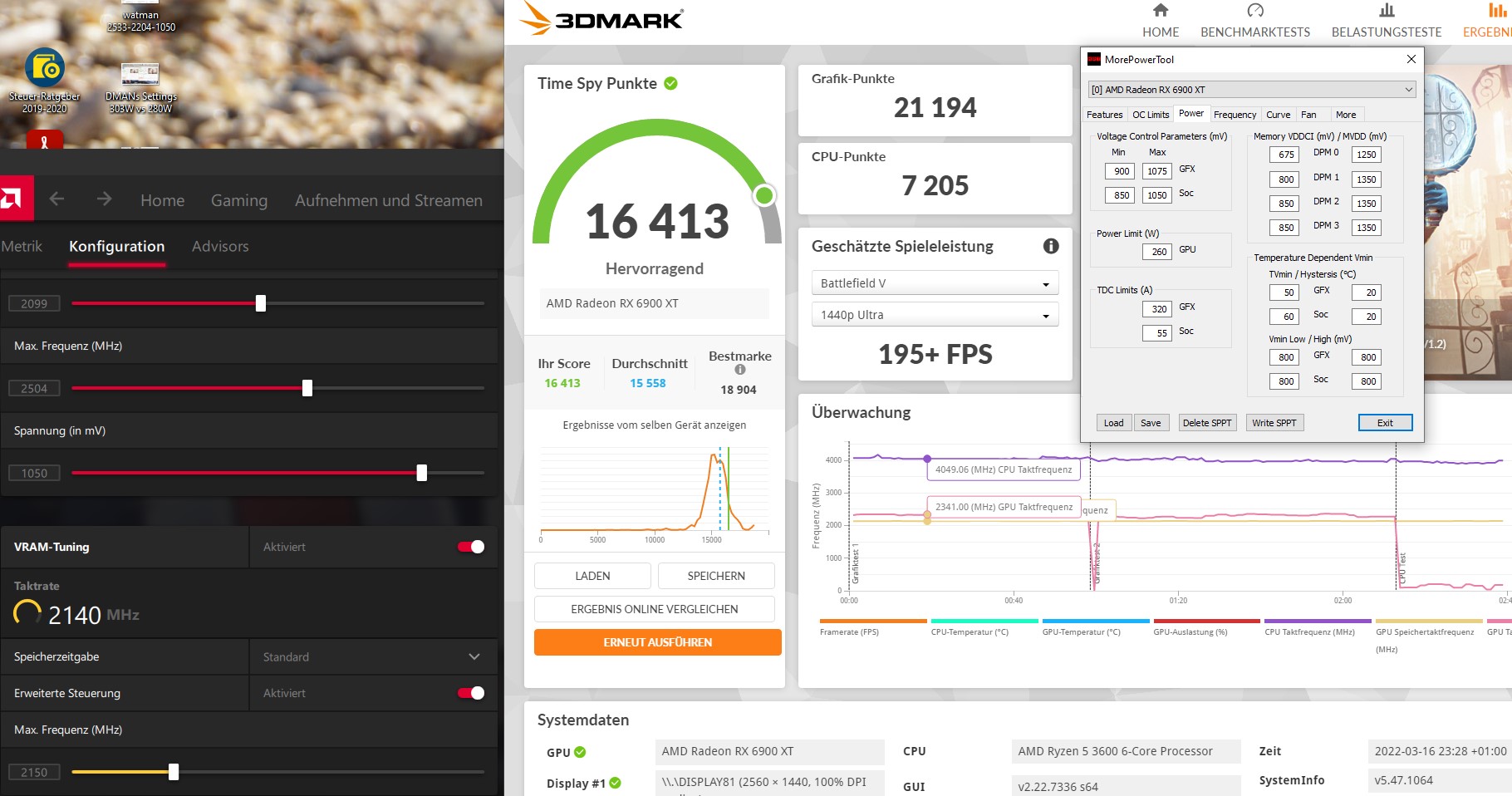Click the slider handle beside the 2099 value
The height and width of the screenshot is (796, 1512).
point(261,303)
